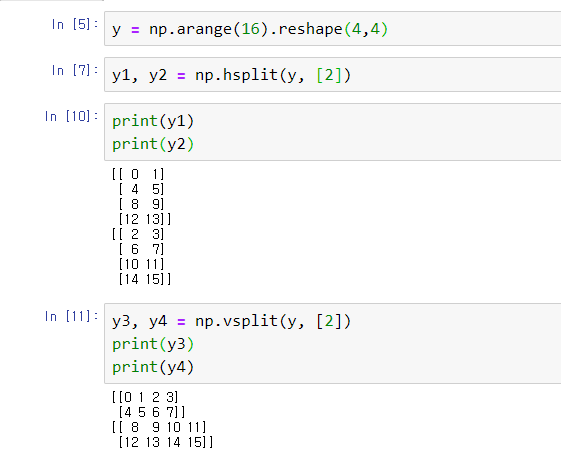Image resolution: width=561 pixels, height=453 pixels.
Task: Click output row [ 8 9]
Action: click(x=141, y=204)
